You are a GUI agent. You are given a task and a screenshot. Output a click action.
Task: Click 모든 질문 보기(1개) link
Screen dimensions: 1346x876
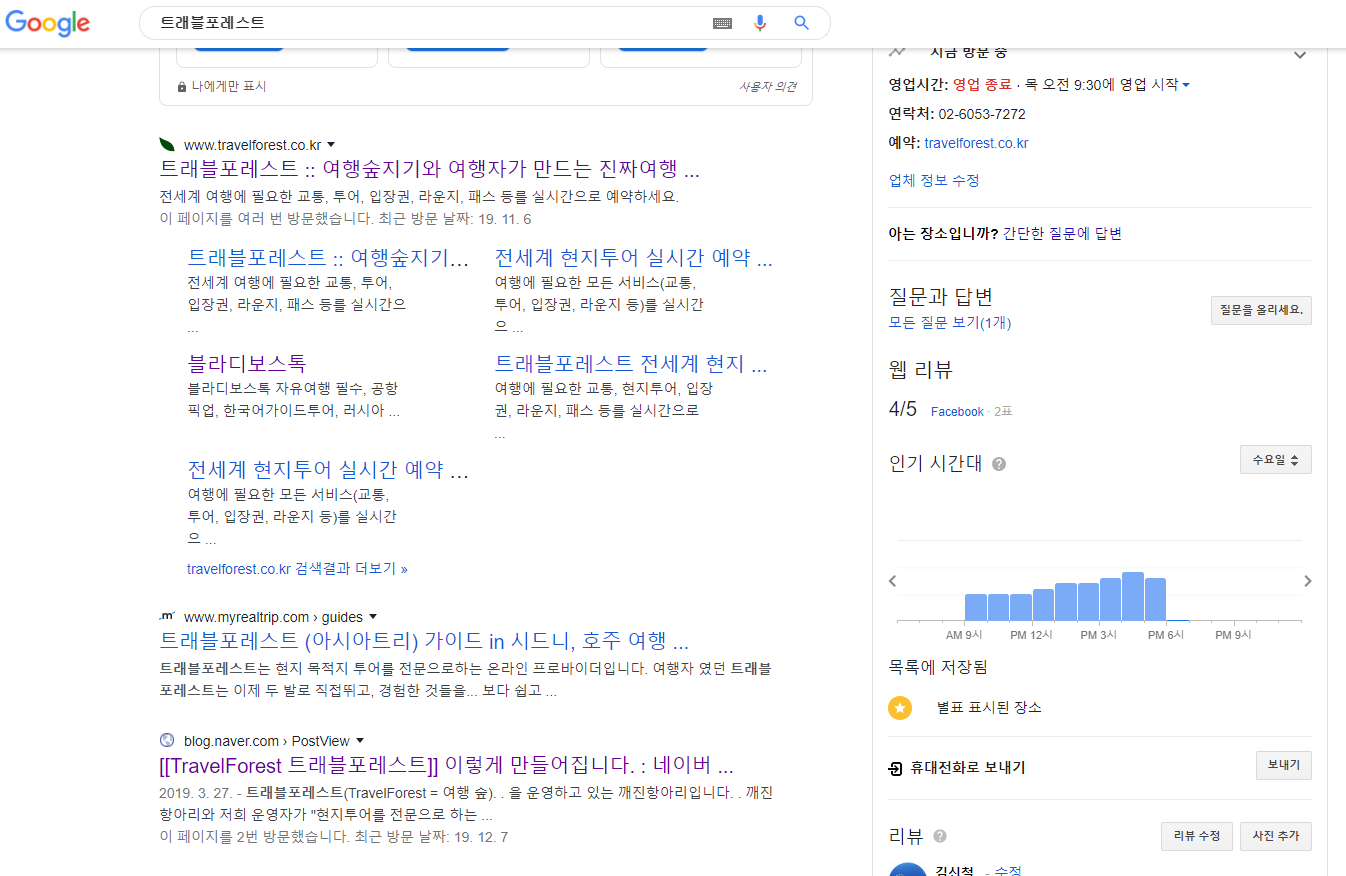(950, 323)
